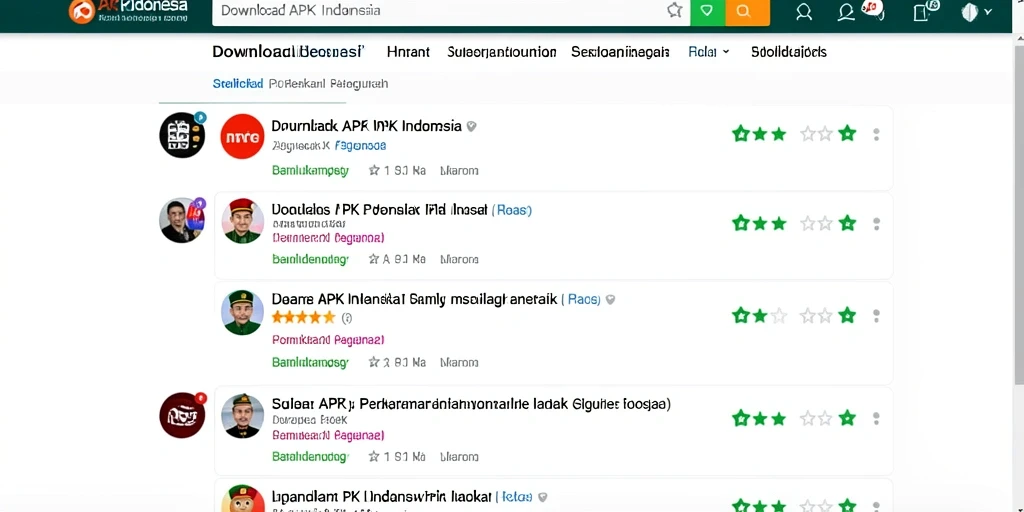Click the blue (Roas) link in second result

coord(511,210)
